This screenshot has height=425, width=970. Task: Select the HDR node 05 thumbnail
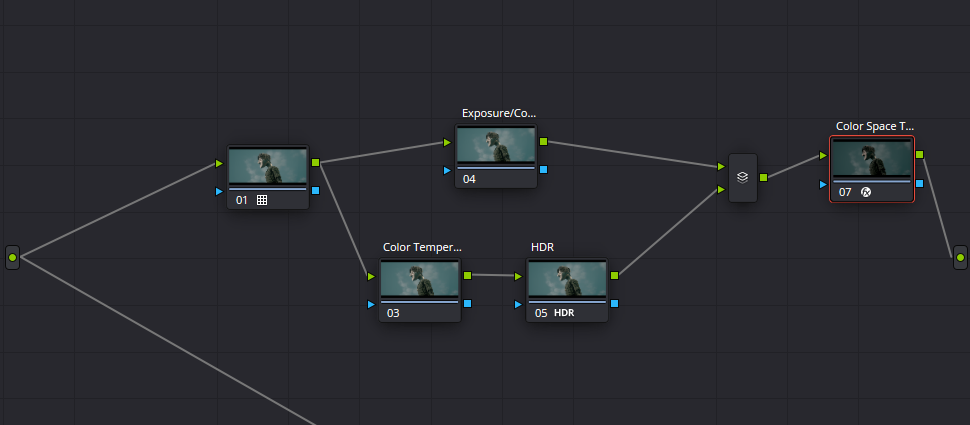567,279
